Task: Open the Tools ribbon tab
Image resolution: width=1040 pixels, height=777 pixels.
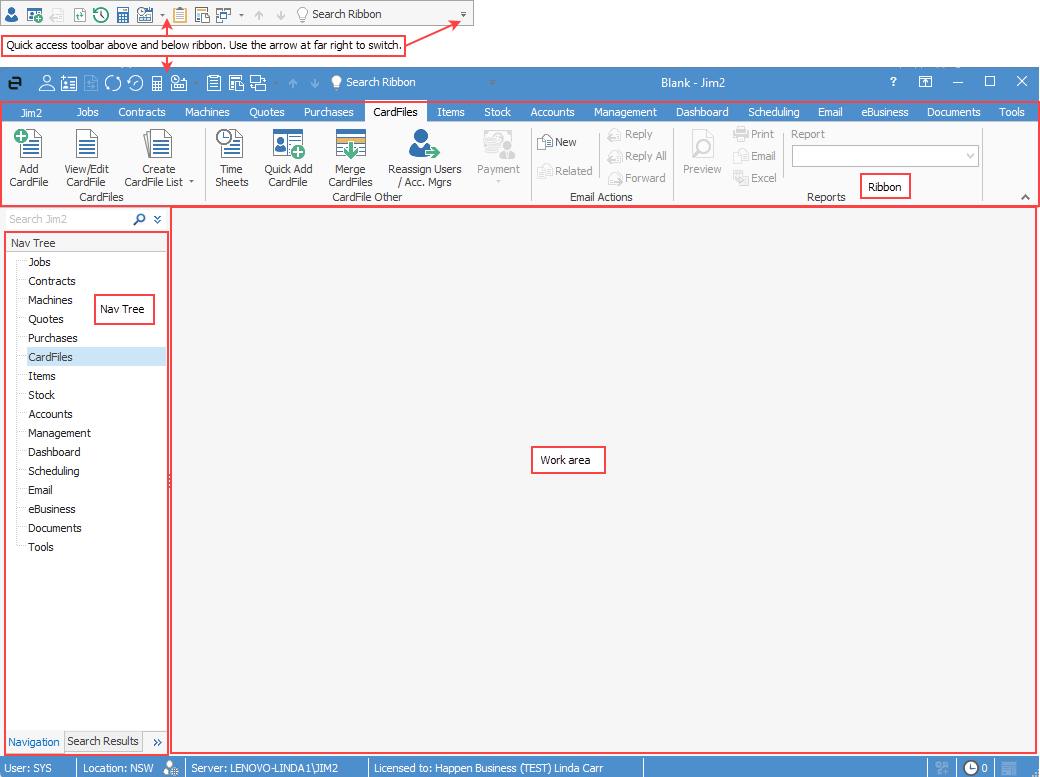Action: 1011,112
